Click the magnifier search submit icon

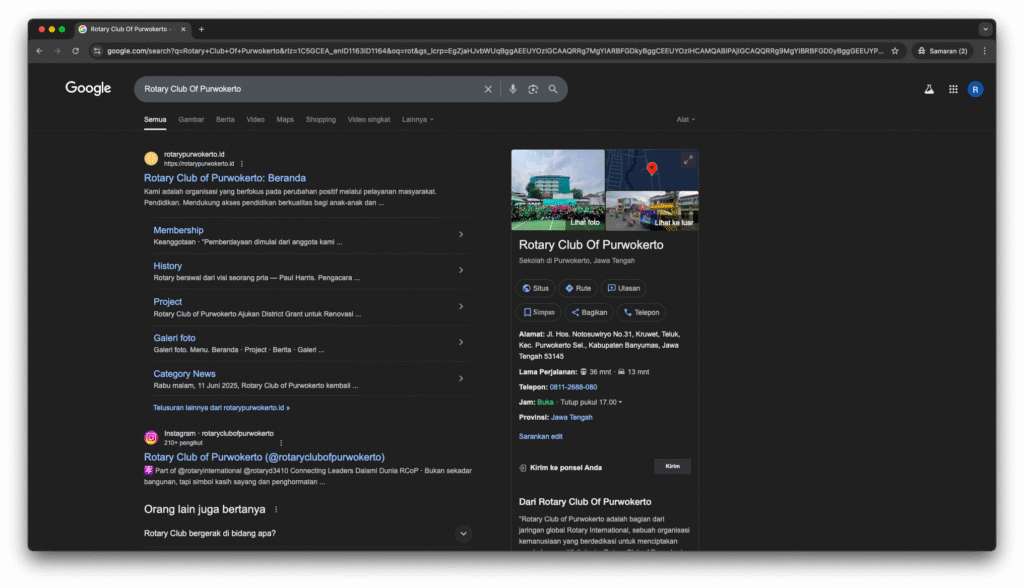point(553,89)
